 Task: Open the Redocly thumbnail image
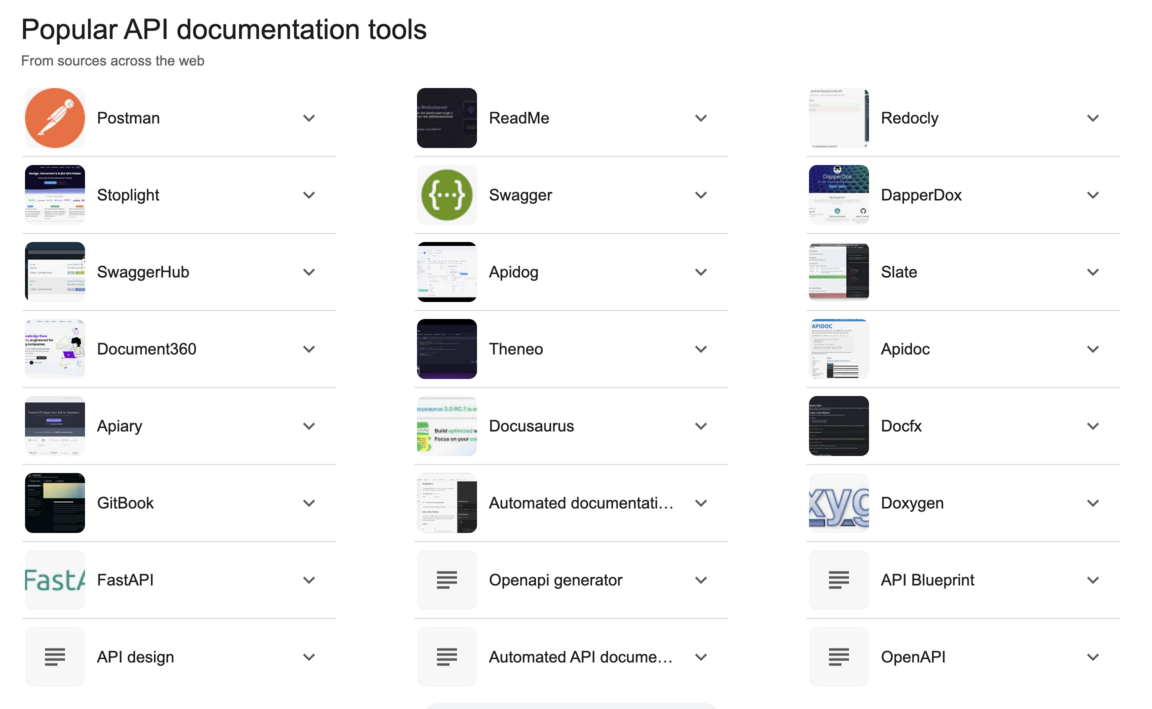[x=839, y=118]
